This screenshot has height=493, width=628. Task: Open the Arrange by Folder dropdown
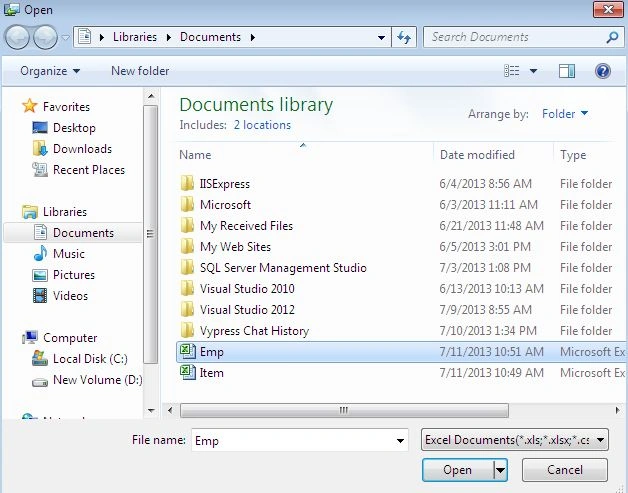point(565,114)
